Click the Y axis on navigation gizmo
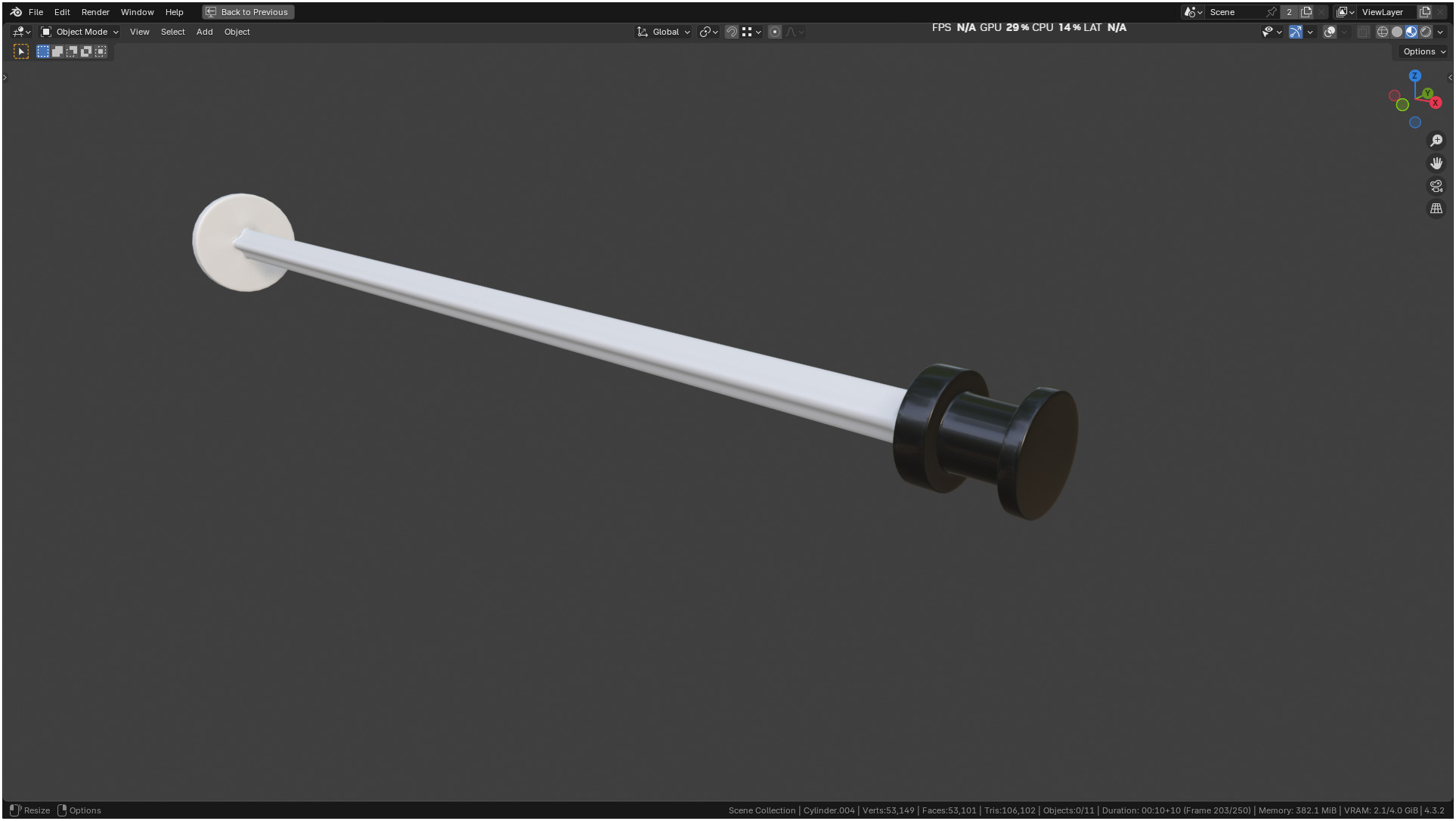The height and width of the screenshot is (821, 1456). point(1427,94)
